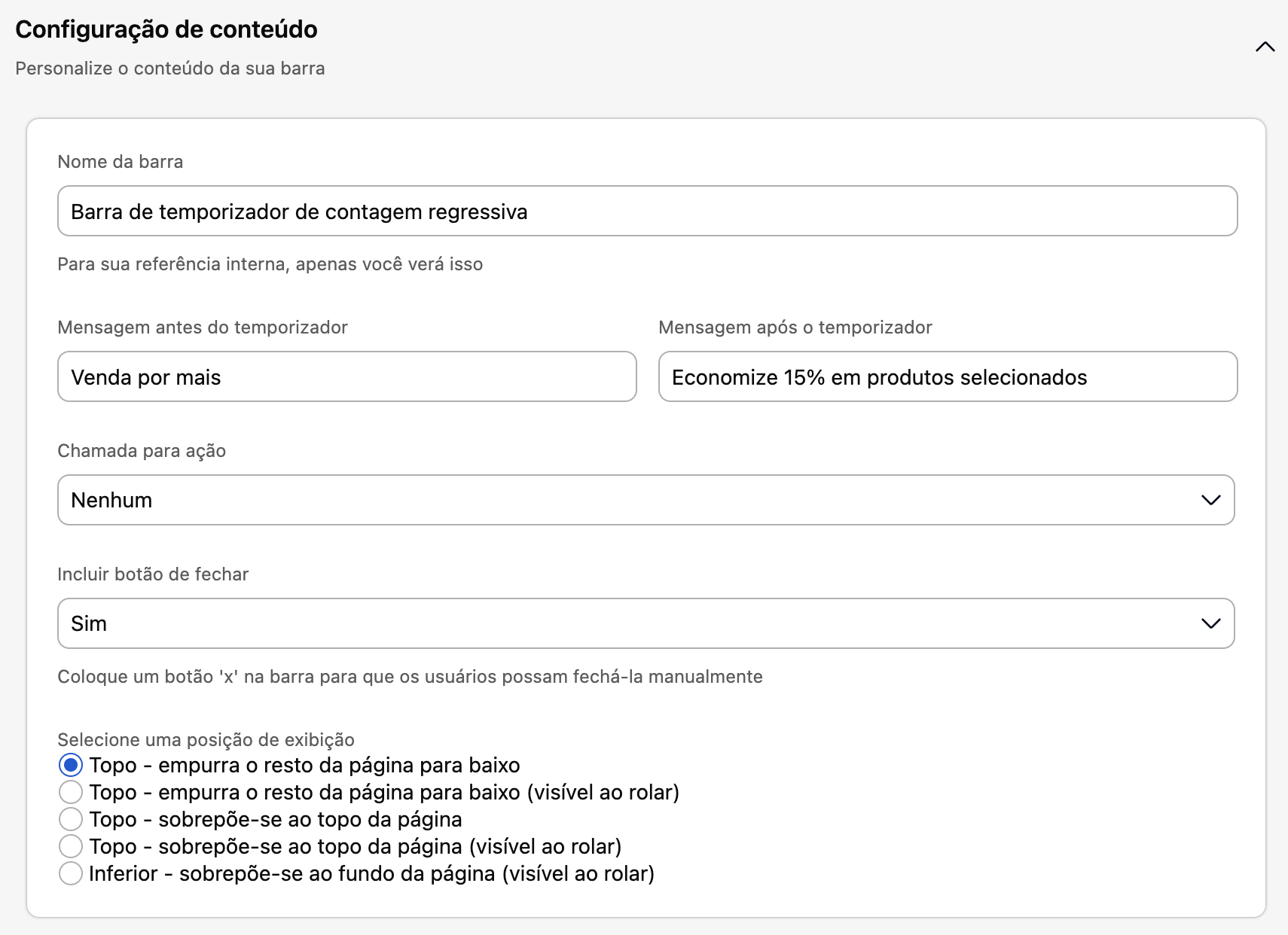This screenshot has height=935, width=1288.
Task: Click the 'Incluir botão de fechar' label
Action: (x=152, y=574)
